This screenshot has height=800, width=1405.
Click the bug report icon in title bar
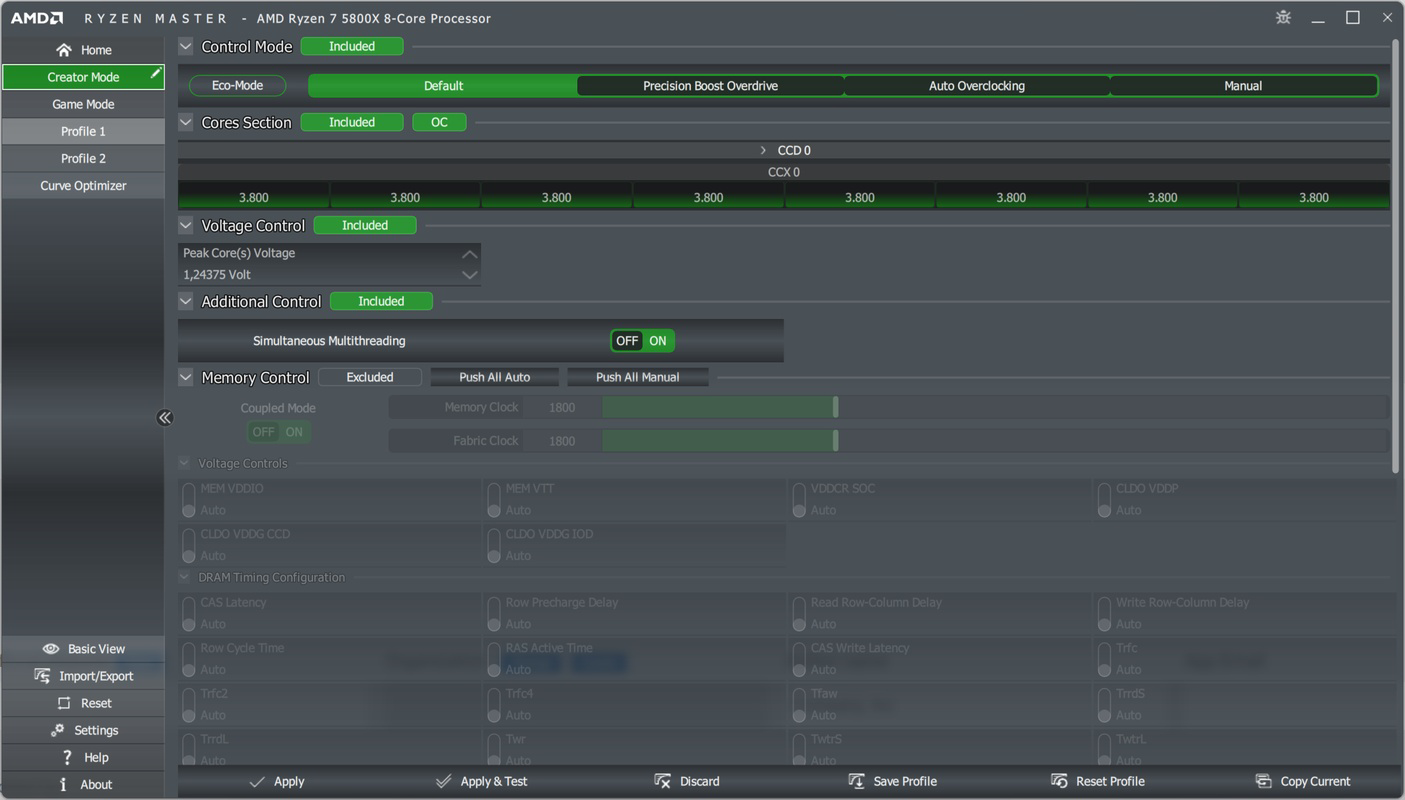click(x=1283, y=18)
